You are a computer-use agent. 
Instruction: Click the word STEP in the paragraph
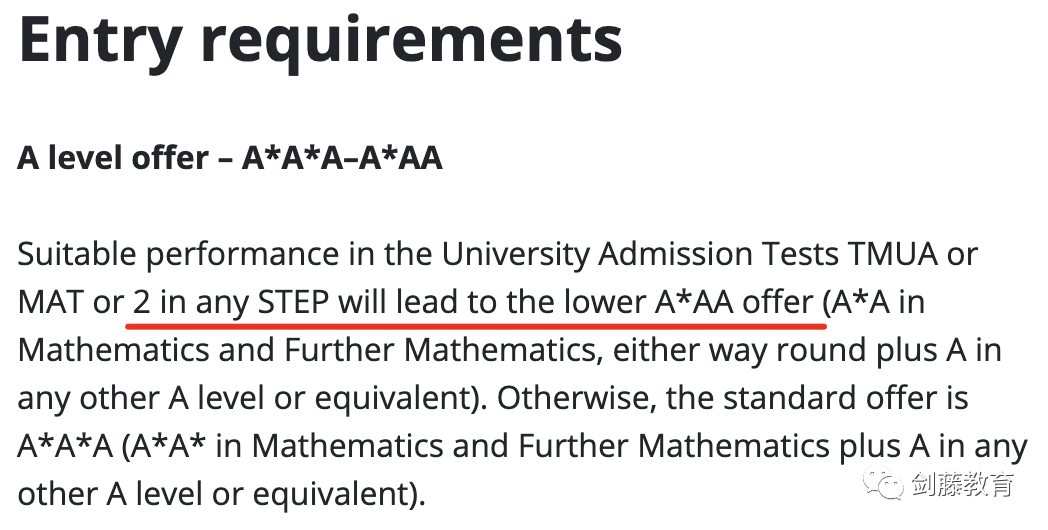[x=293, y=303]
